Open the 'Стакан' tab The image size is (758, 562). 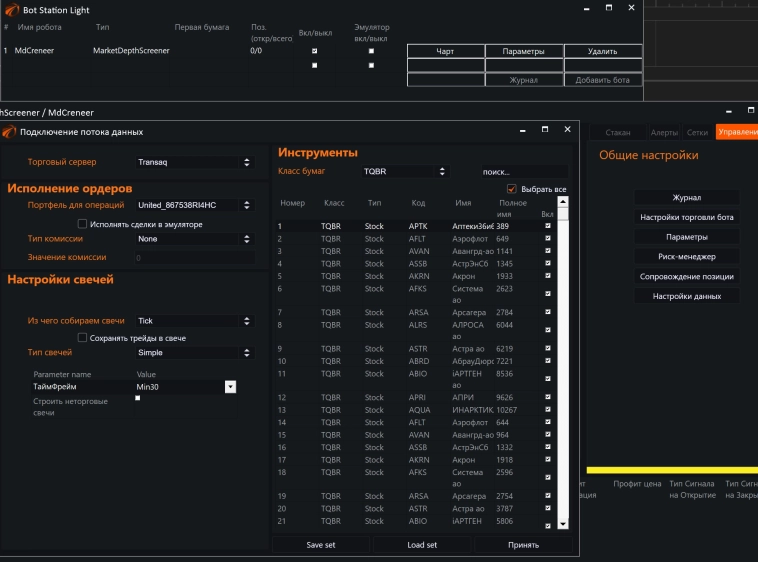point(618,132)
